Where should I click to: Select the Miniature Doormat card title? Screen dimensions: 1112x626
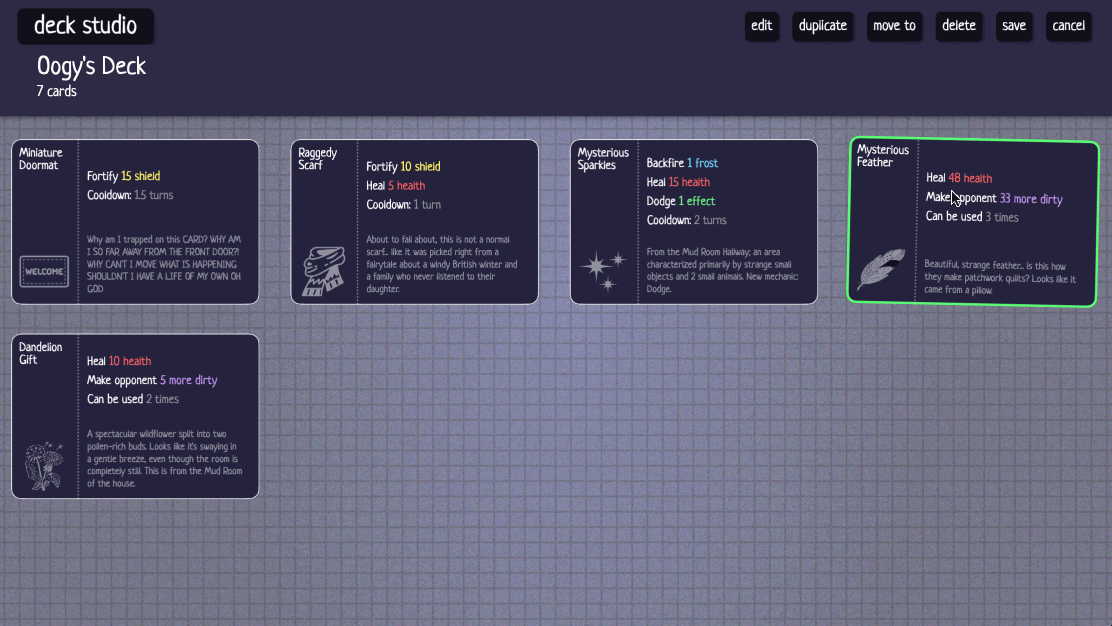40,159
